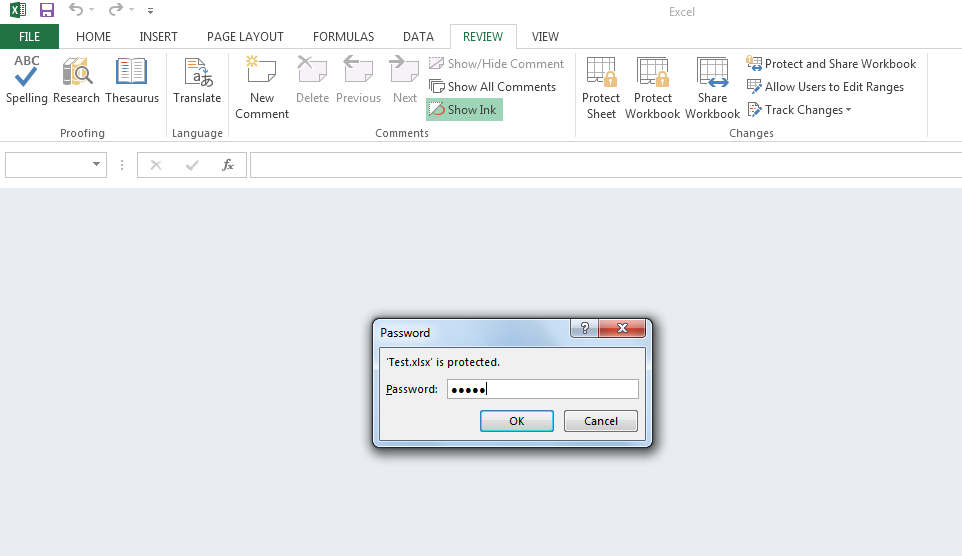
Task: Click Share Workbook
Action: coord(712,88)
